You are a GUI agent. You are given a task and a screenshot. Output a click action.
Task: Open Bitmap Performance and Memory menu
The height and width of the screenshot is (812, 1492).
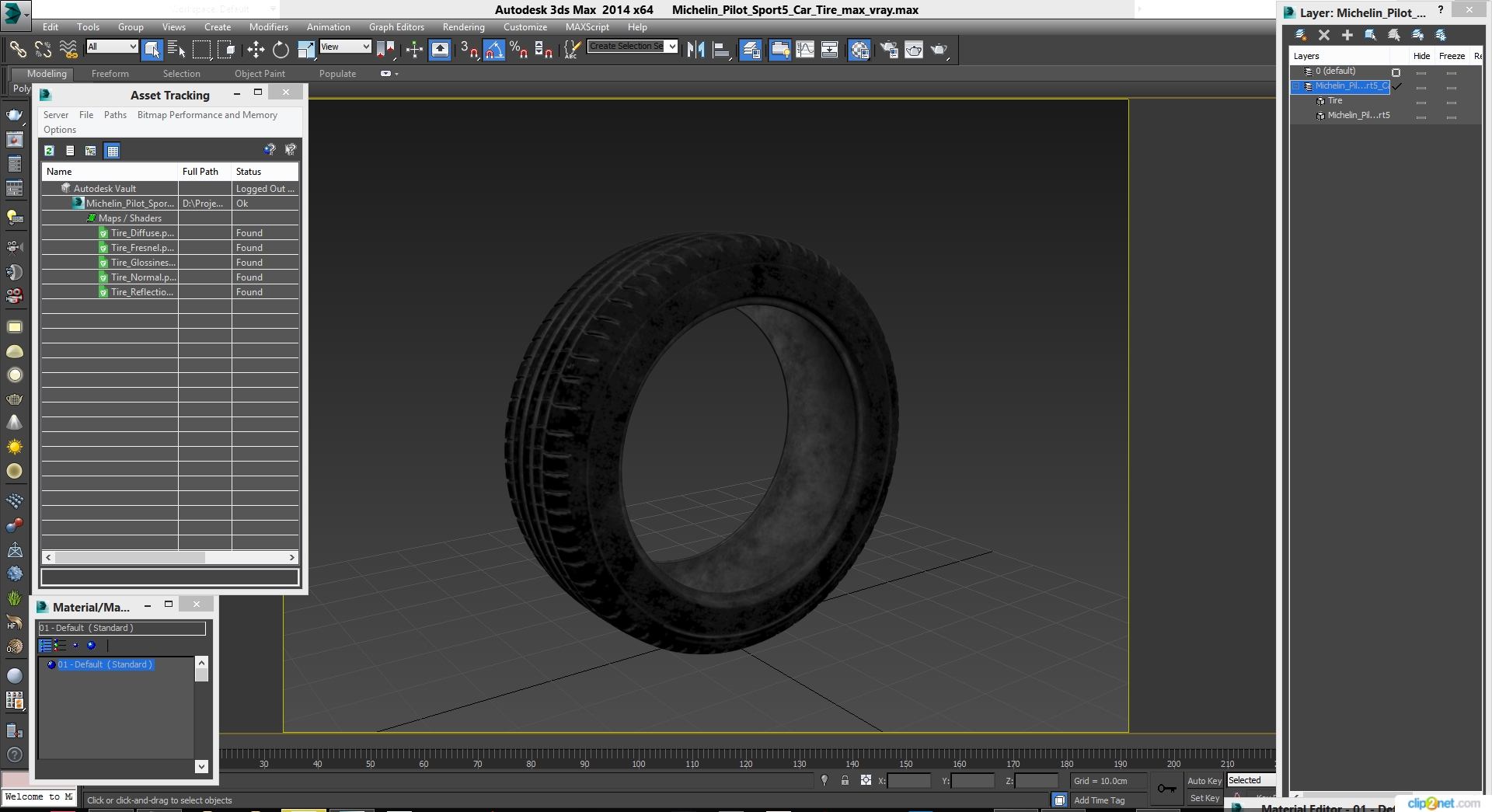tap(207, 115)
